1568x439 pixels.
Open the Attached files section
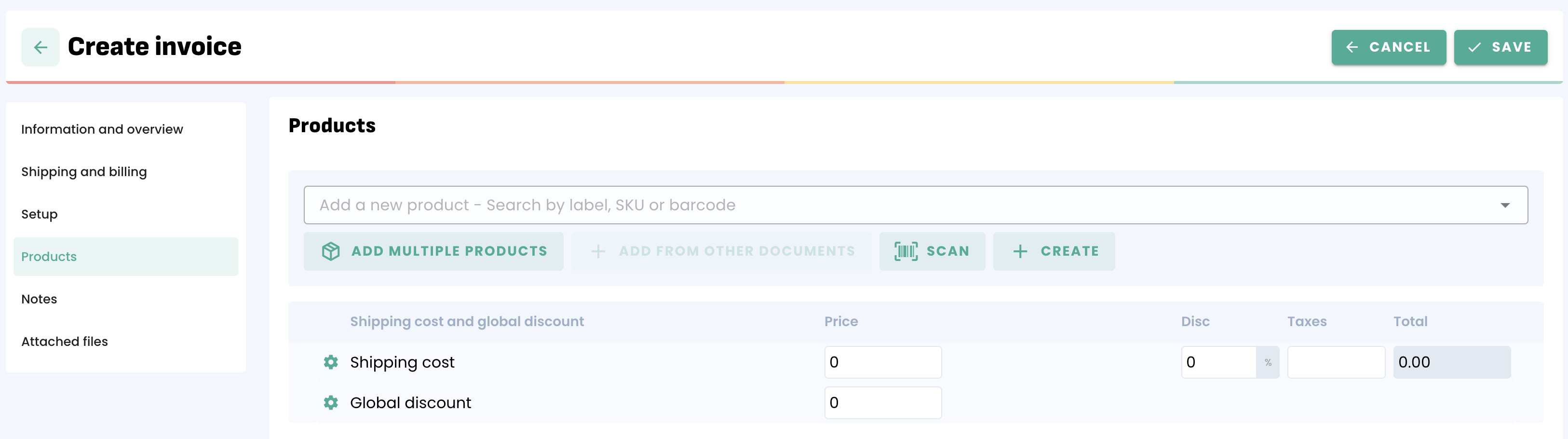65,342
